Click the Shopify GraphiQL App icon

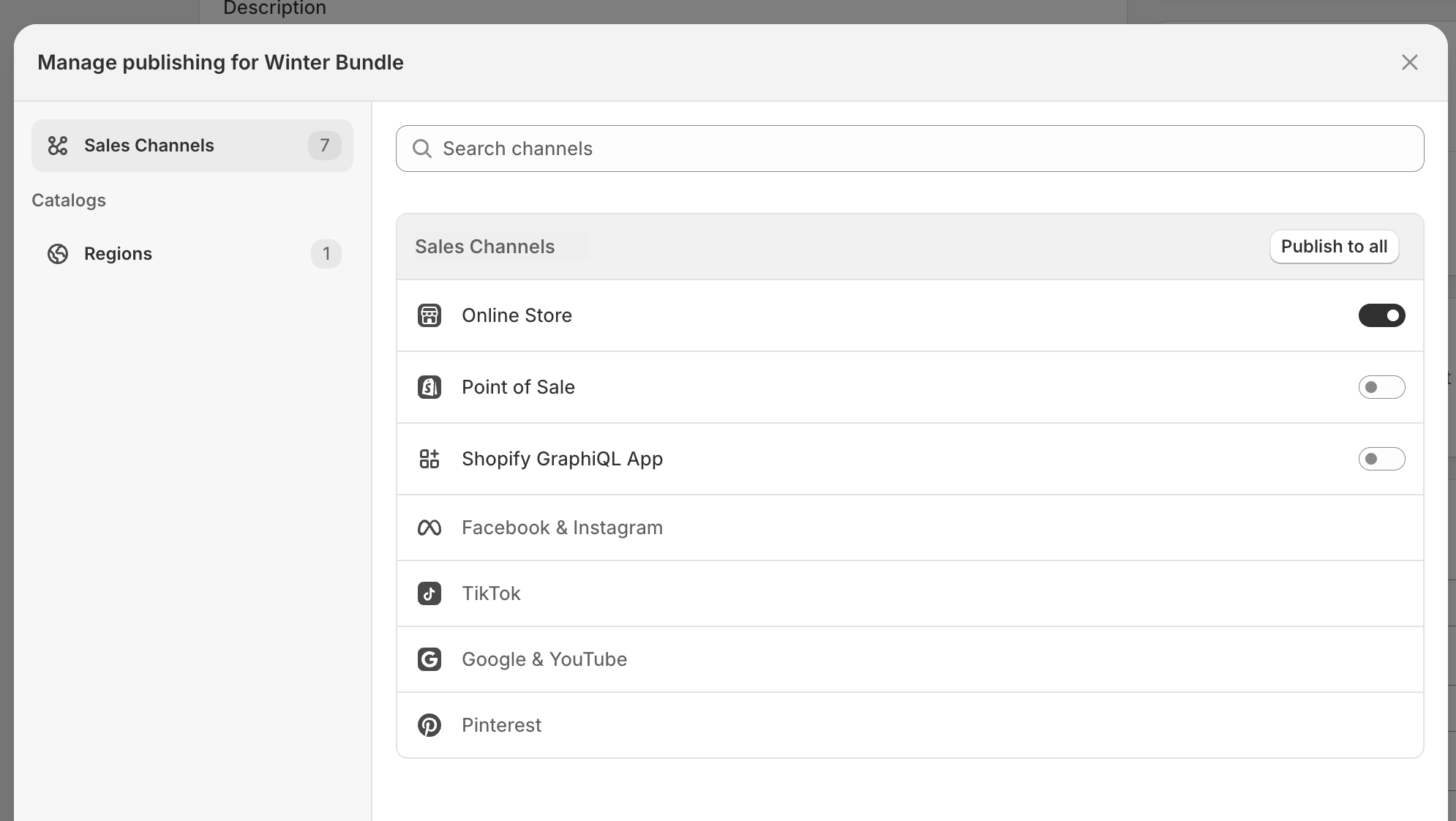tap(429, 459)
